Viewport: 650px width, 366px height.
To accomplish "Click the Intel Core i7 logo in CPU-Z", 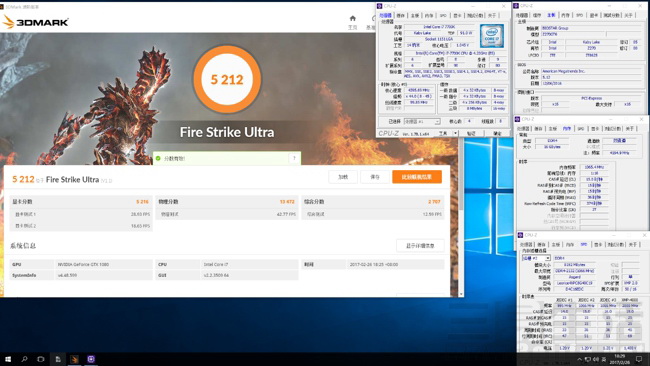I will 492,36.
